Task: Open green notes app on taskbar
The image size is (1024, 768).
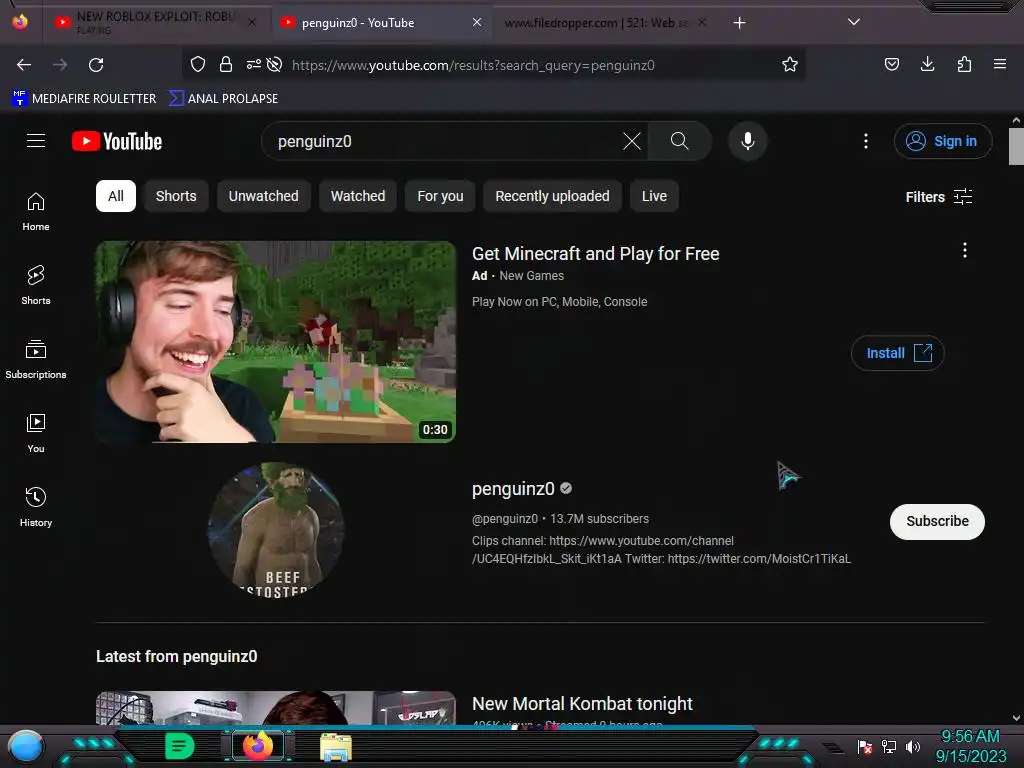Action: [179, 746]
